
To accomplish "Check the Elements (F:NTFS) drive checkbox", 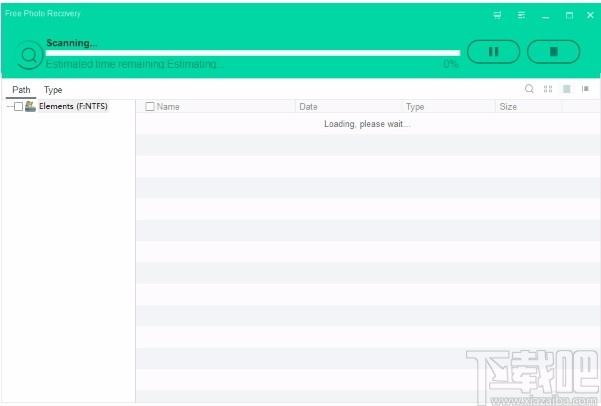I will point(18,107).
